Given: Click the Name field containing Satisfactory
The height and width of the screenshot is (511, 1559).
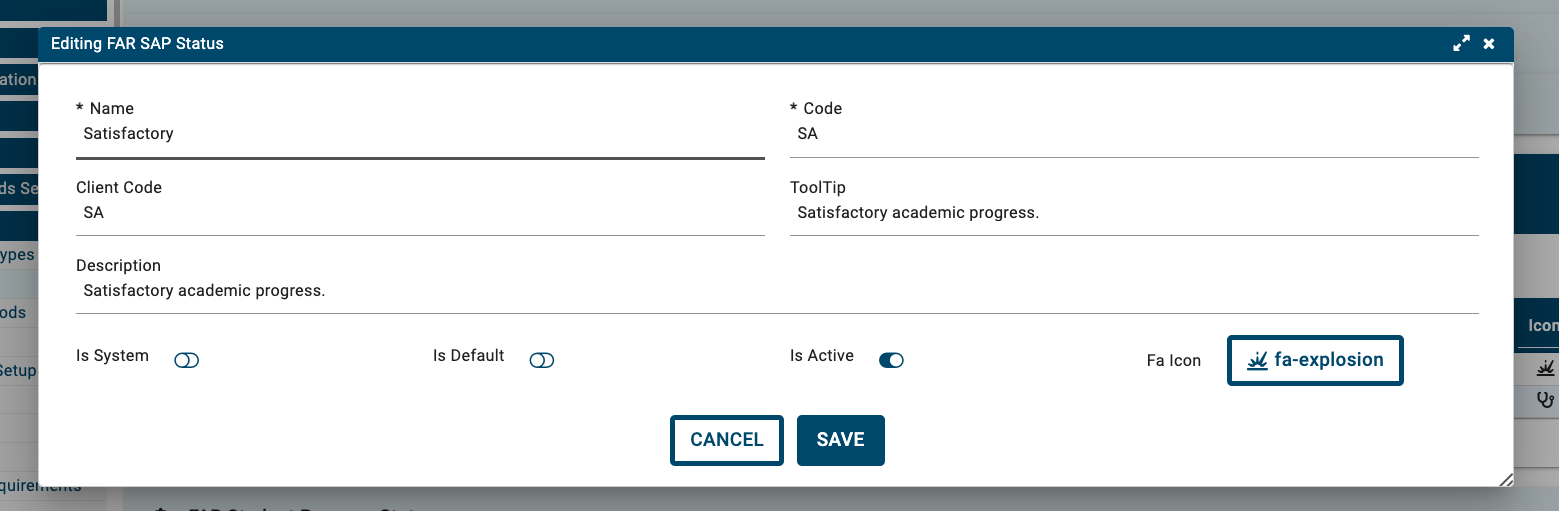Looking at the screenshot, I should [420, 134].
